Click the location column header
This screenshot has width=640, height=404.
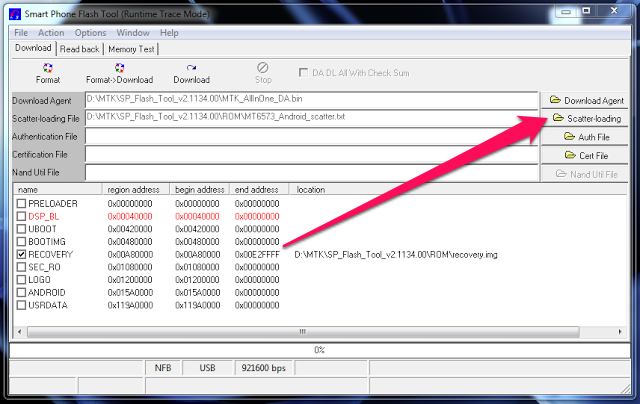point(457,190)
